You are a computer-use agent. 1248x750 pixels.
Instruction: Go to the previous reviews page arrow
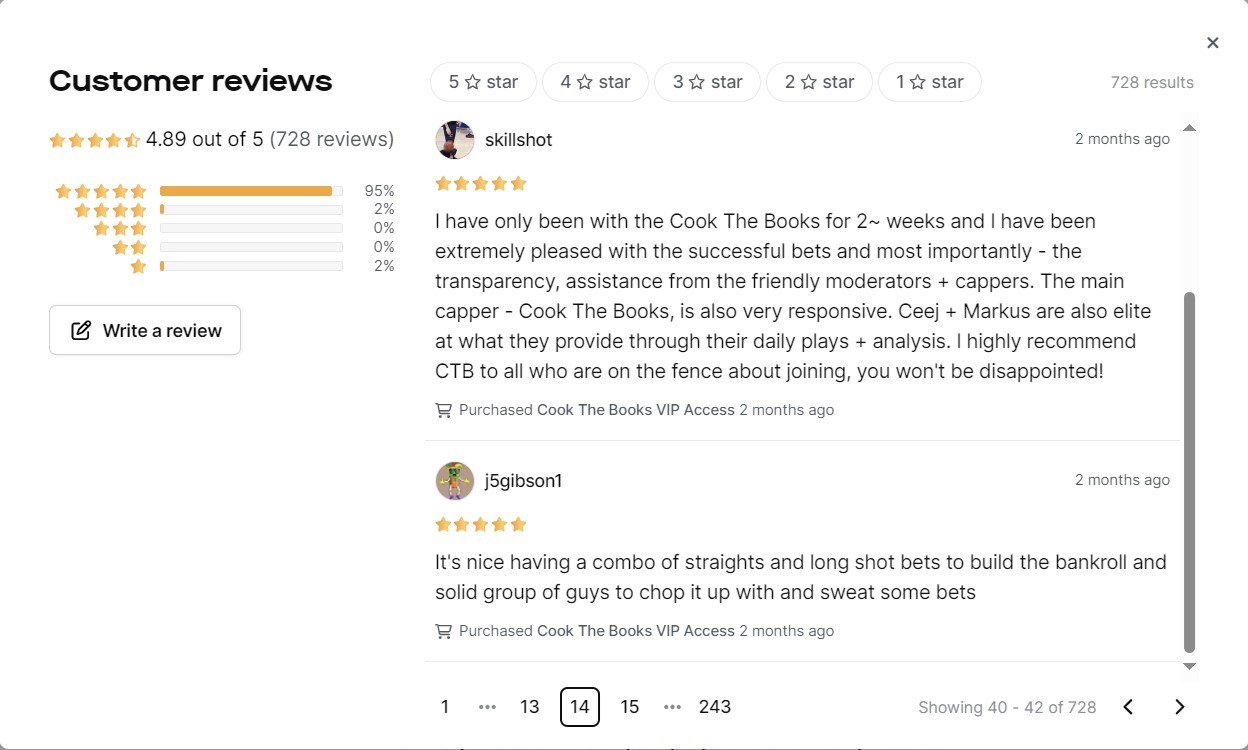point(1128,707)
